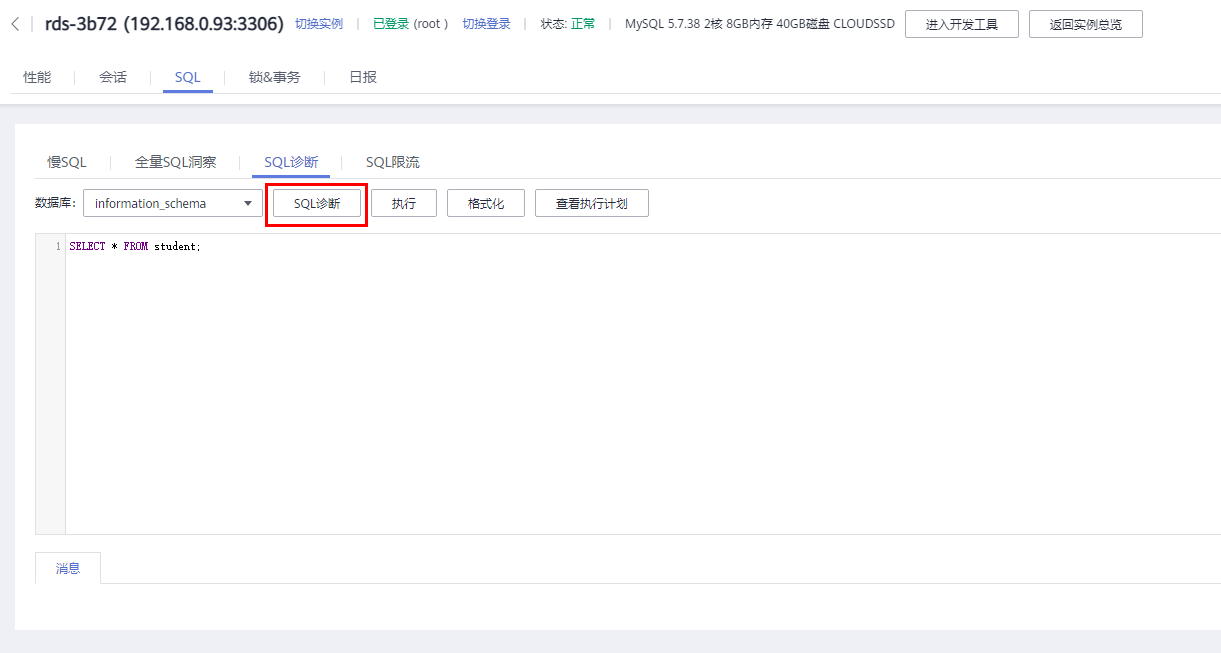The height and width of the screenshot is (653, 1221).
Task: Switch to the 性能 tab
Action: [x=37, y=77]
